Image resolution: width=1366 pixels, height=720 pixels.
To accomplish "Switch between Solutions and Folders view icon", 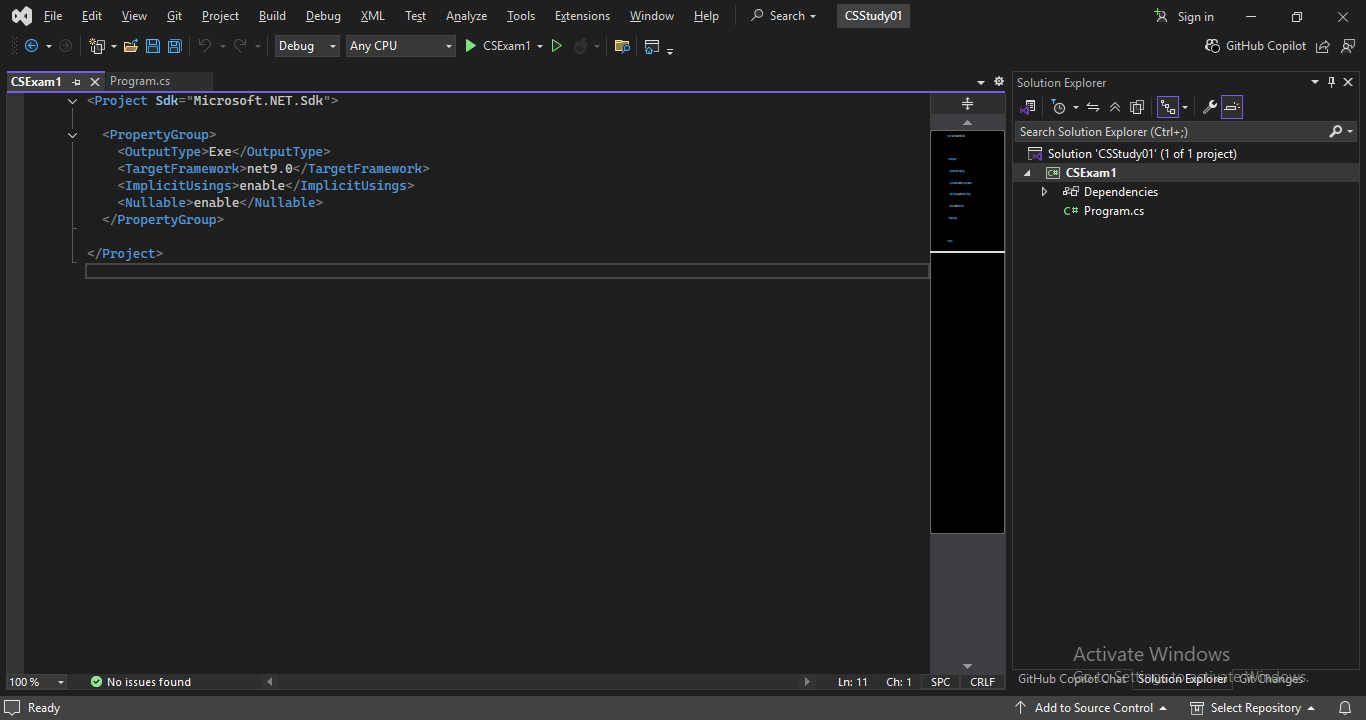I will (x=1028, y=107).
